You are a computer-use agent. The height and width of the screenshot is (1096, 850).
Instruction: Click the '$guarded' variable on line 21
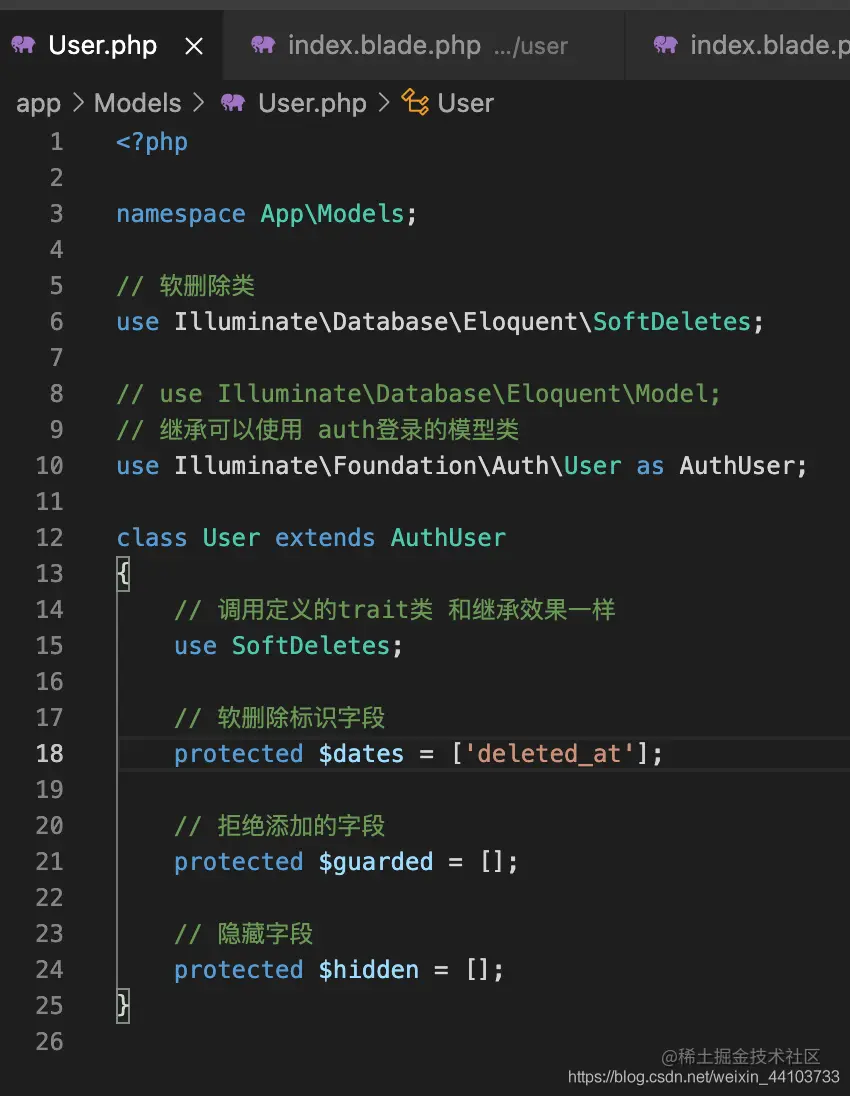point(375,862)
